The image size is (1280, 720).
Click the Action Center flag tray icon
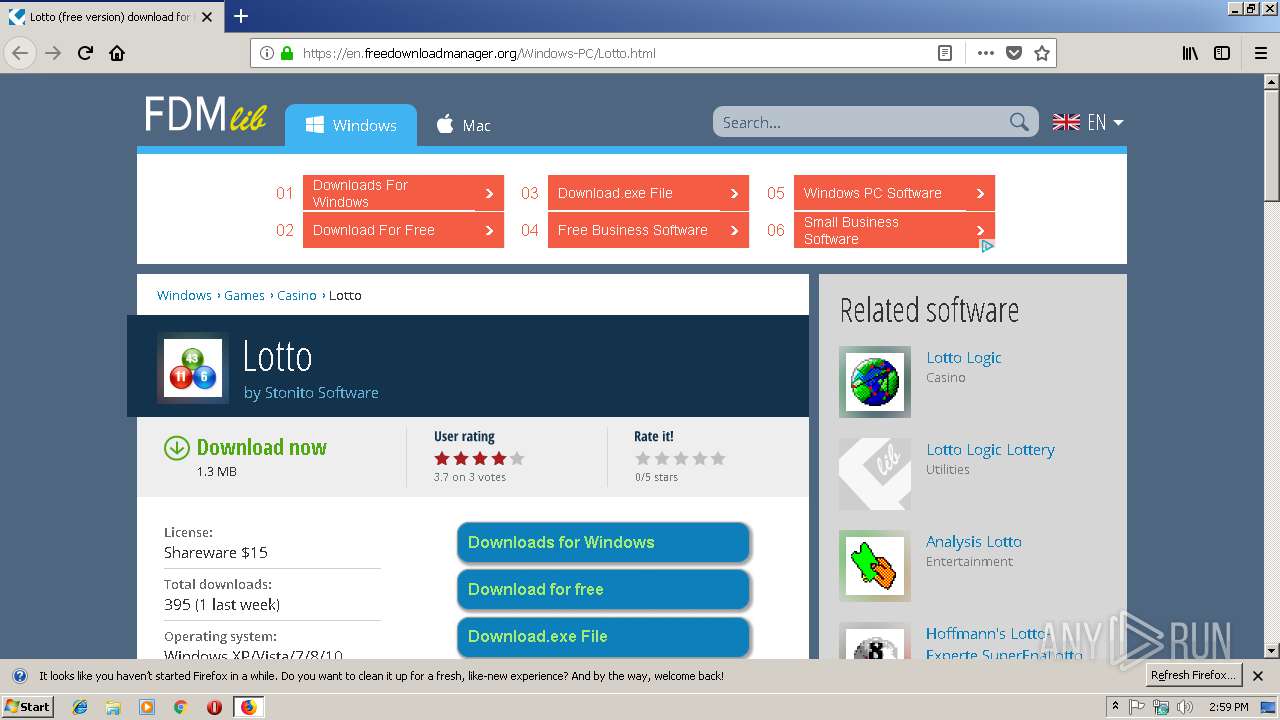pos(1137,707)
